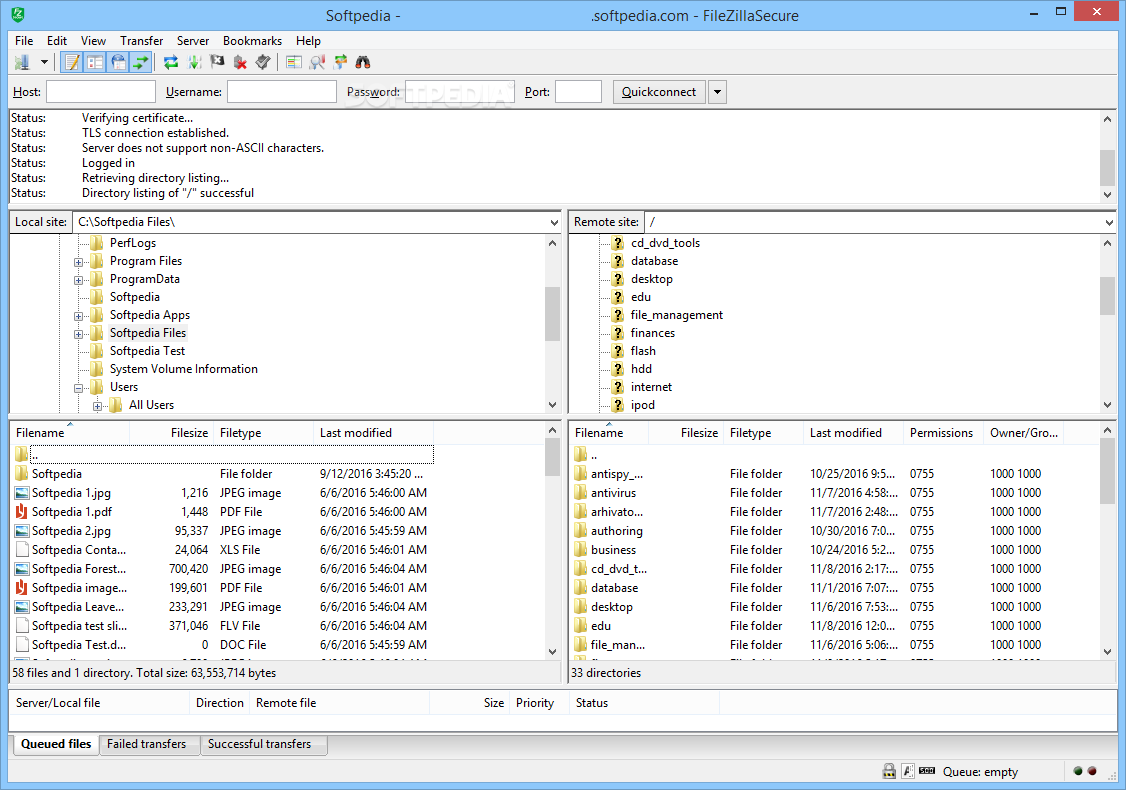
Task: Open the Site Manager dropdown arrow
Action: (x=44, y=62)
